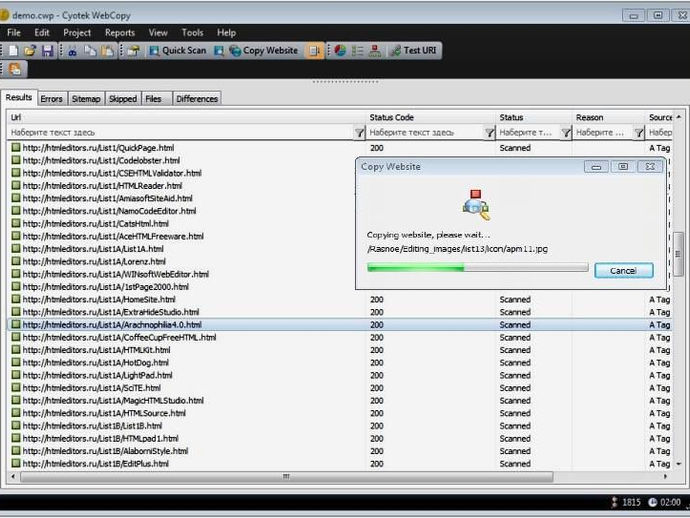This screenshot has height=518, width=690.
Task: Create a new project with the New icon
Action: coord(13,51)
